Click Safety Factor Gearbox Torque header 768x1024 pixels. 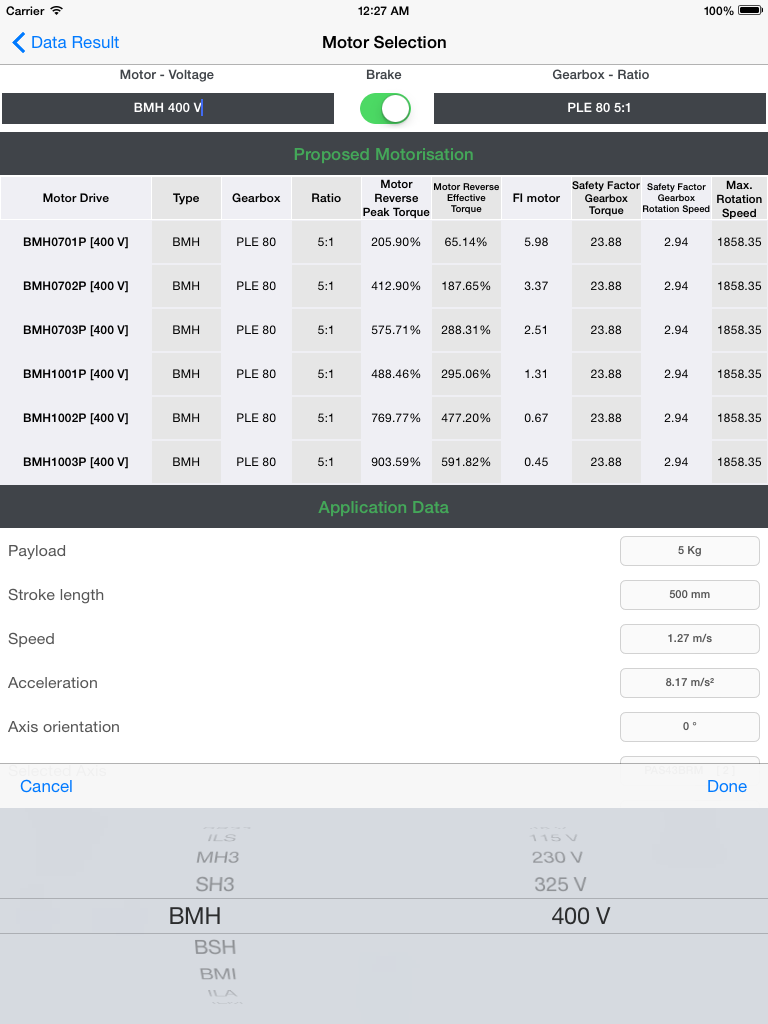point(606,198)
